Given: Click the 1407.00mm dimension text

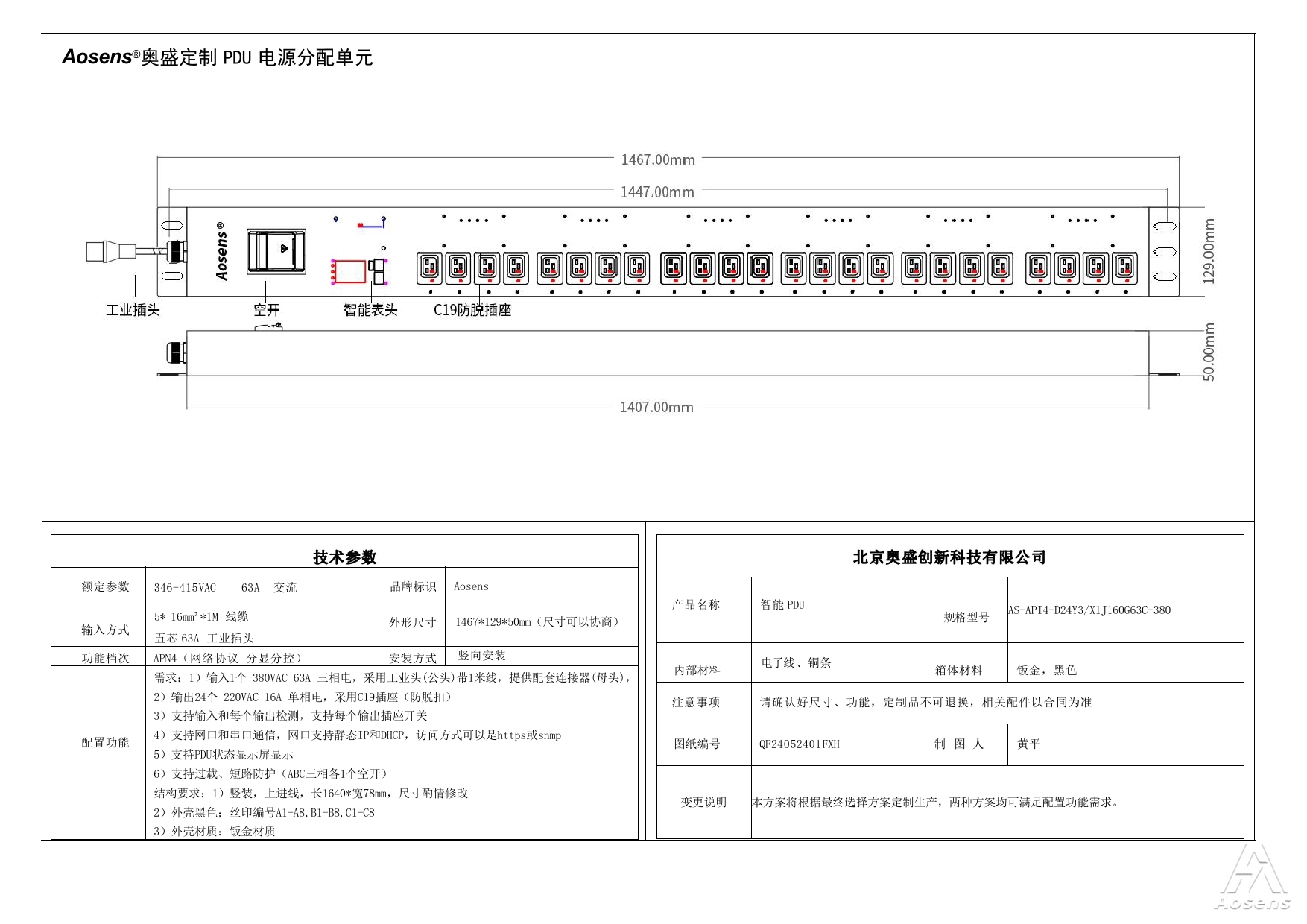Looking at the screenshot, I should [656, 408].
